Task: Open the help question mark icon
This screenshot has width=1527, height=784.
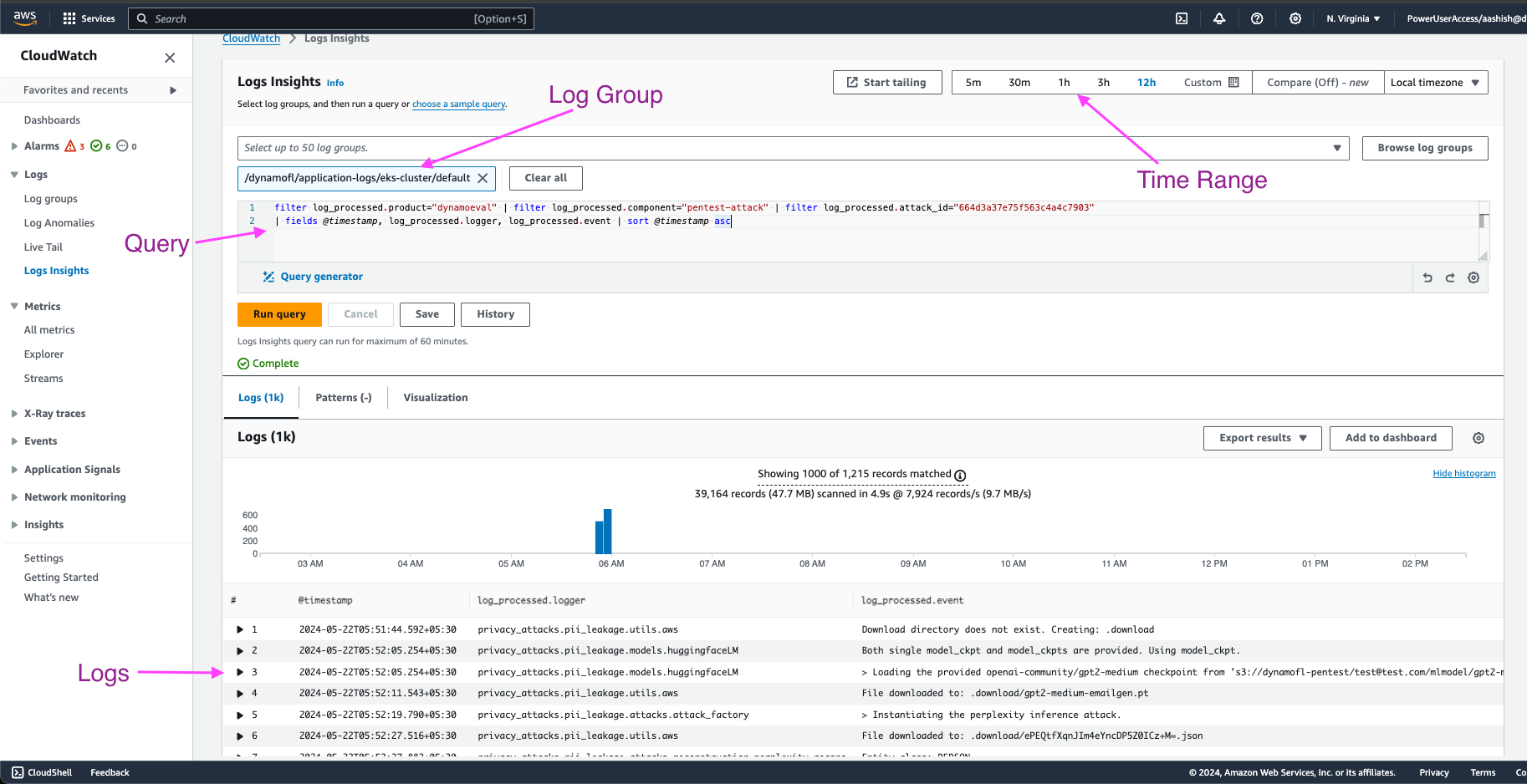Action: [1257, 18]
